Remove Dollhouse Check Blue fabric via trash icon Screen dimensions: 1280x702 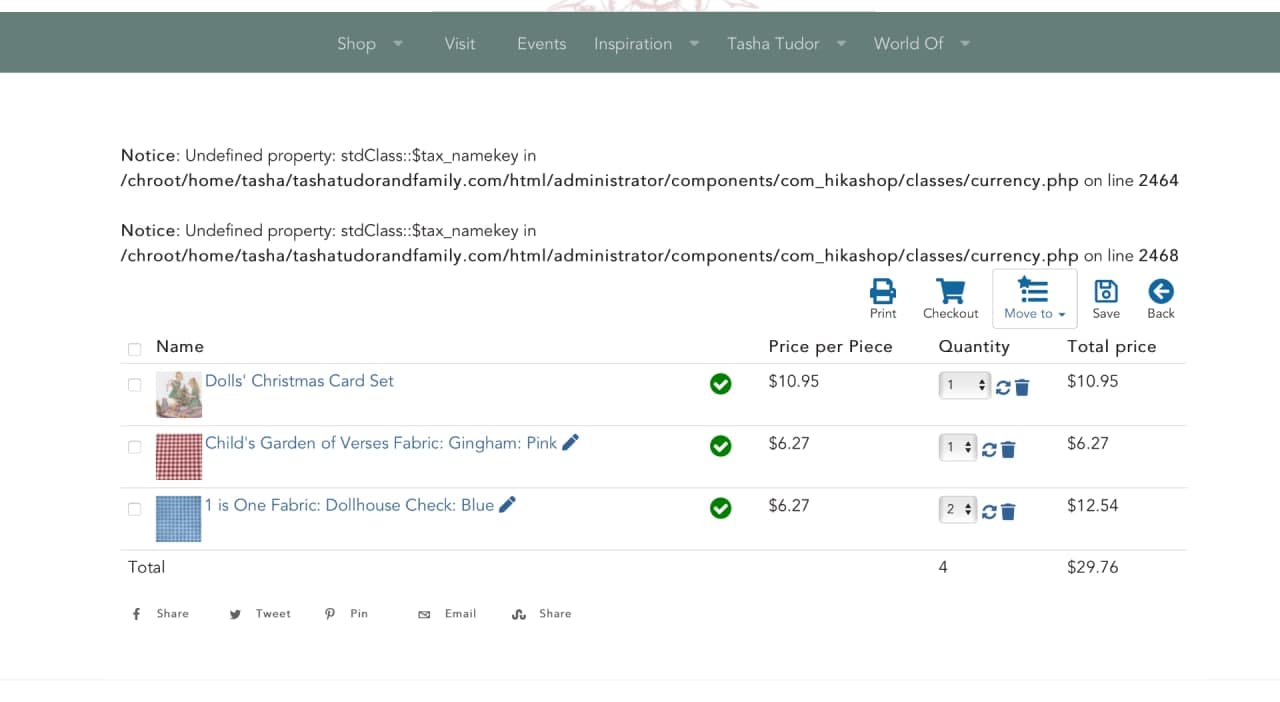(1008, 512)
